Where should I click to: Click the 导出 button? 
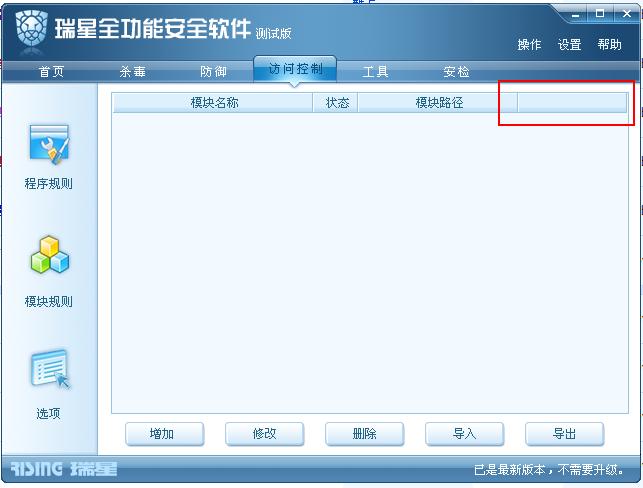pos(565,434)
